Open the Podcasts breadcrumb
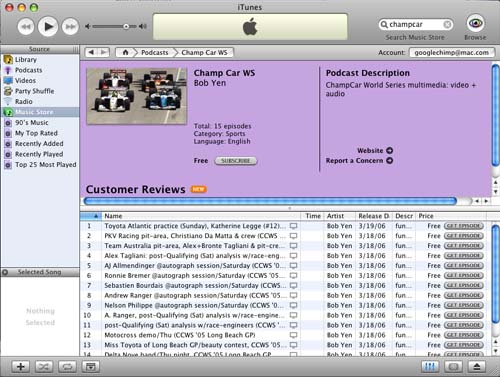Viewport: 500px width, 377px height. click(x=155, y=52)
